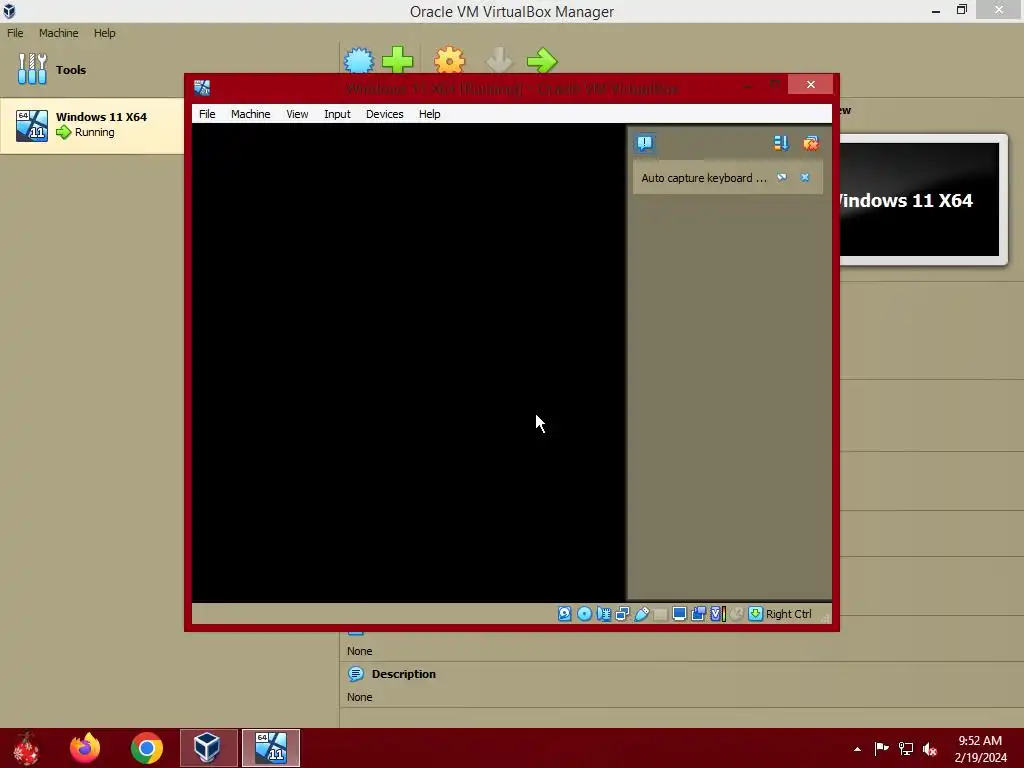The height and width of the screenshot is (768, 1024).
Task: Click the Right Ctrl host key label
Action: pos(788,614)
